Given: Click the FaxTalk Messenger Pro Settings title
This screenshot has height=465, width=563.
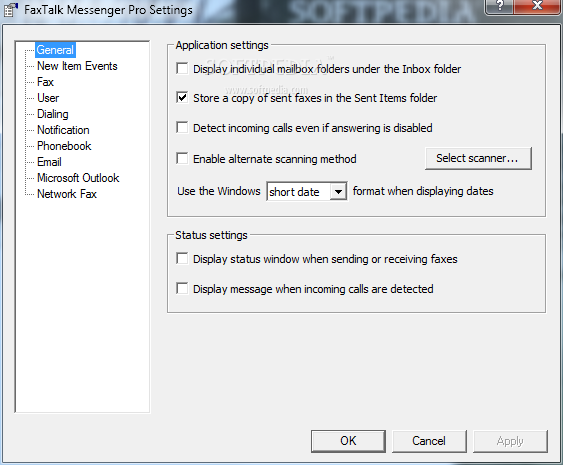Looking at the screenshot, I should (108, 10).
